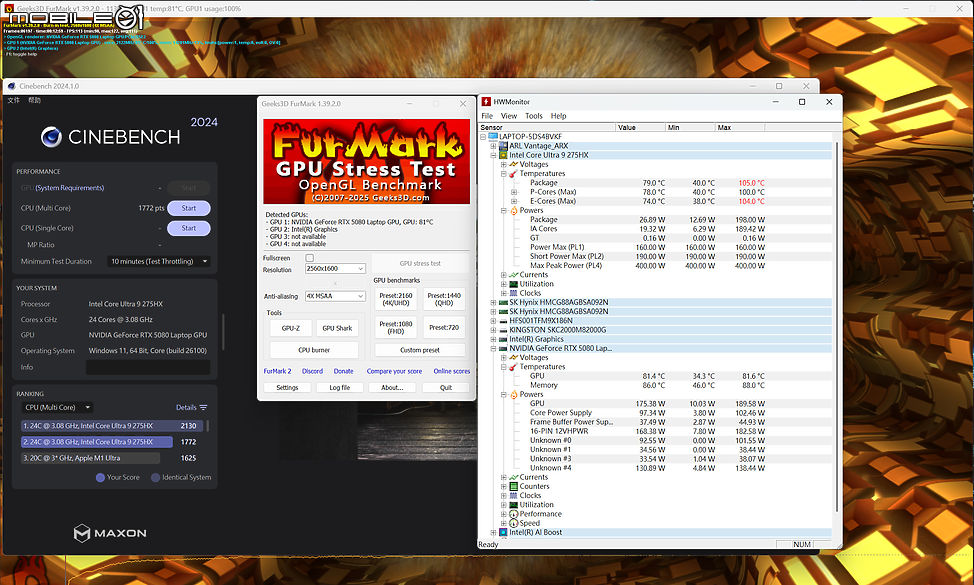Collapse the LAPTOP-5DS4BVKF root node

pos(484,137)
